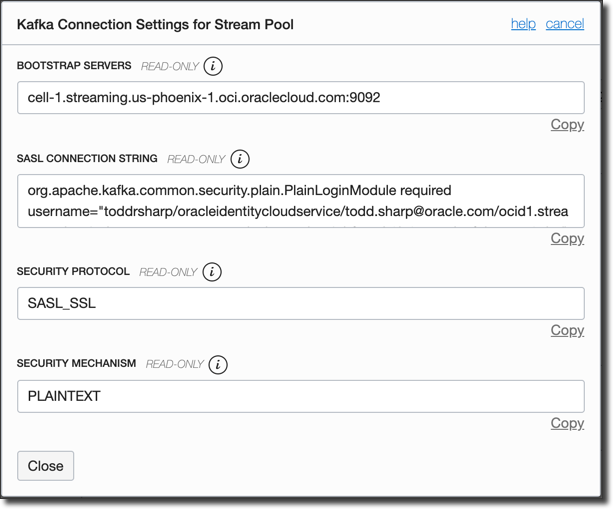This screenshot has width=613, height=509.
Task: Copy the bootstrap servers value
Action: [x=567, y=125]
